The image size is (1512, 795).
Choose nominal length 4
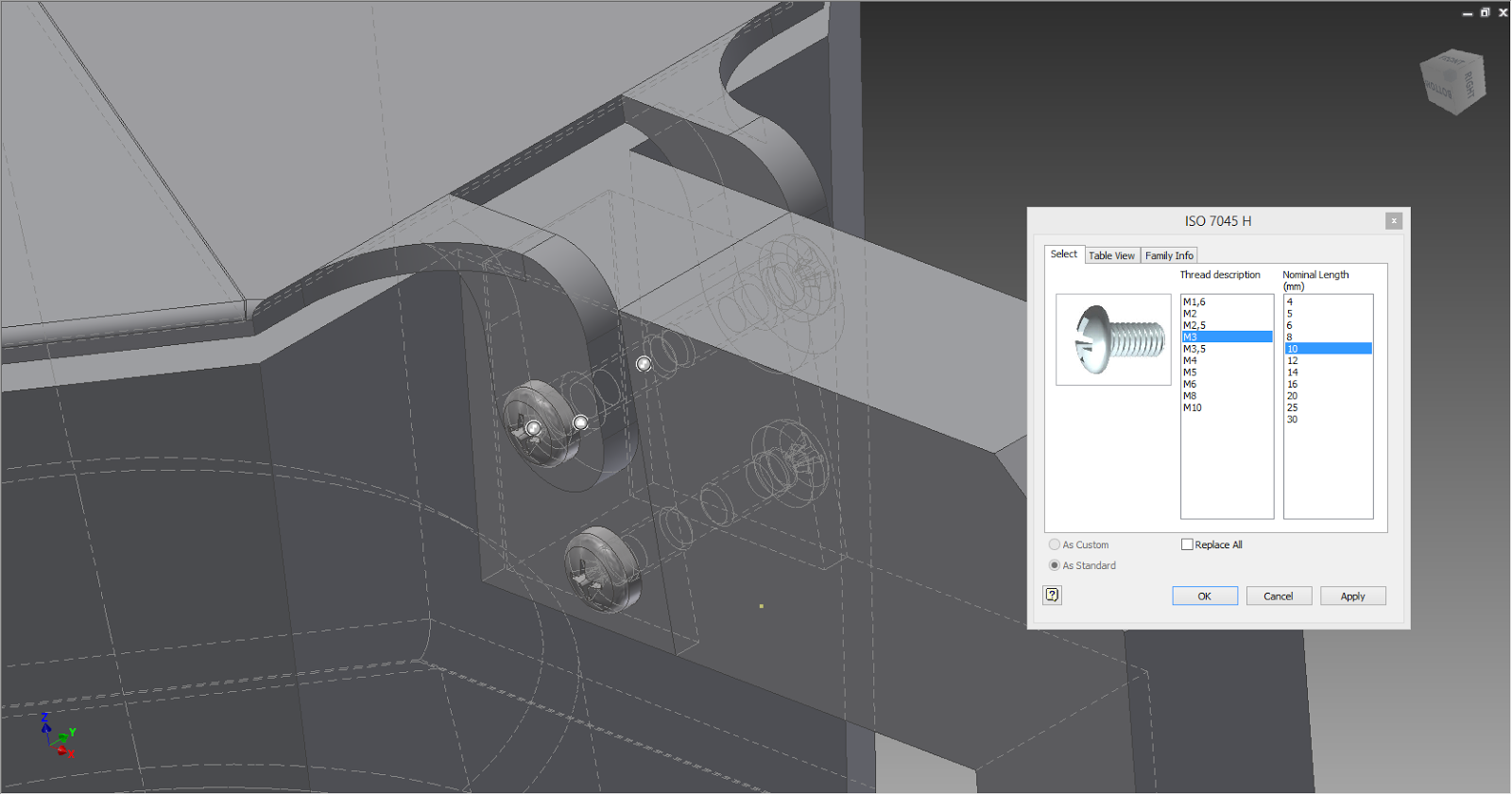tap(1328, 302)
